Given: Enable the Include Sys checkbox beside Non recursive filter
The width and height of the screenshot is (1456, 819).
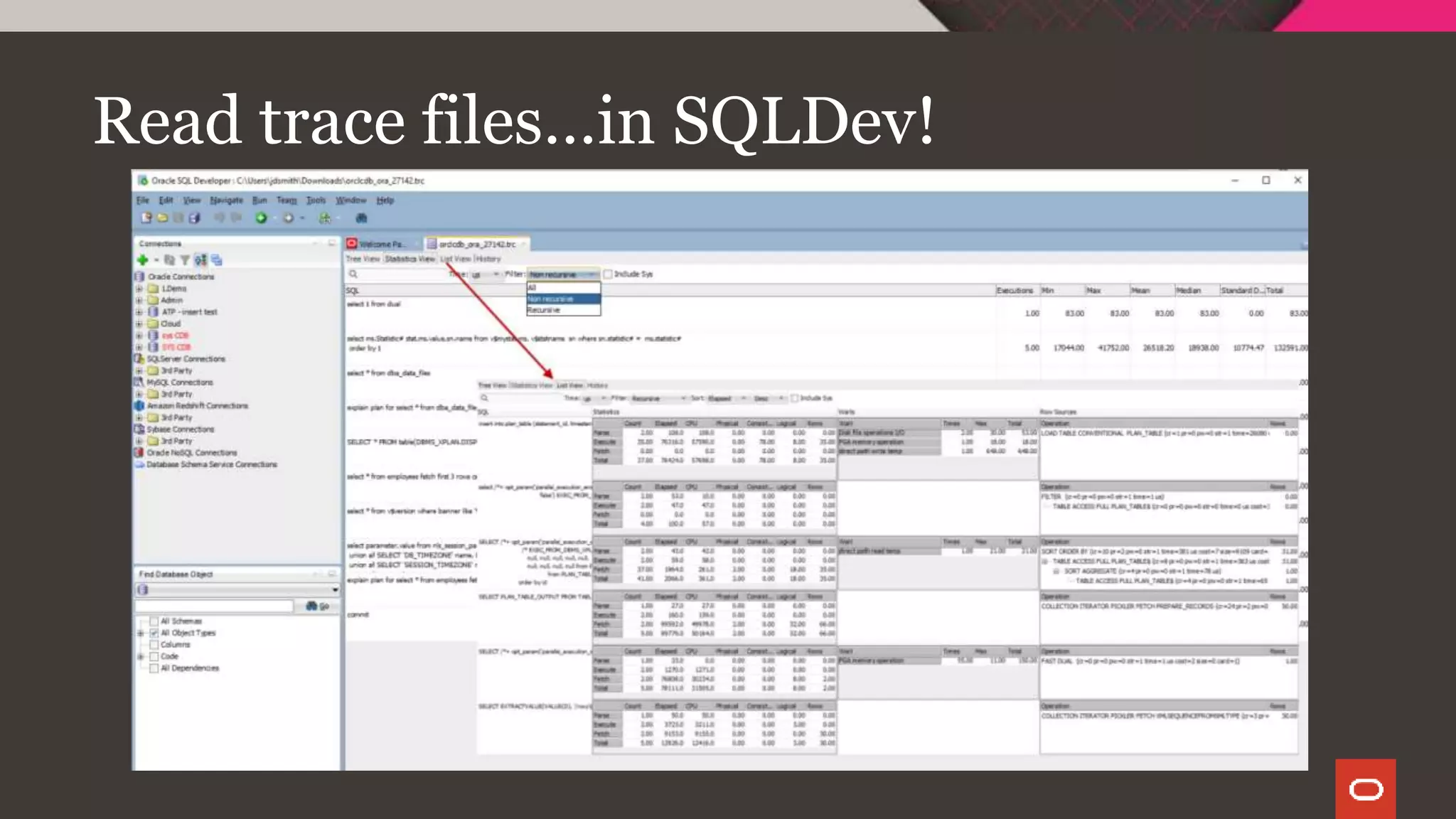Looking at the screenshot, I should [608, 274].
